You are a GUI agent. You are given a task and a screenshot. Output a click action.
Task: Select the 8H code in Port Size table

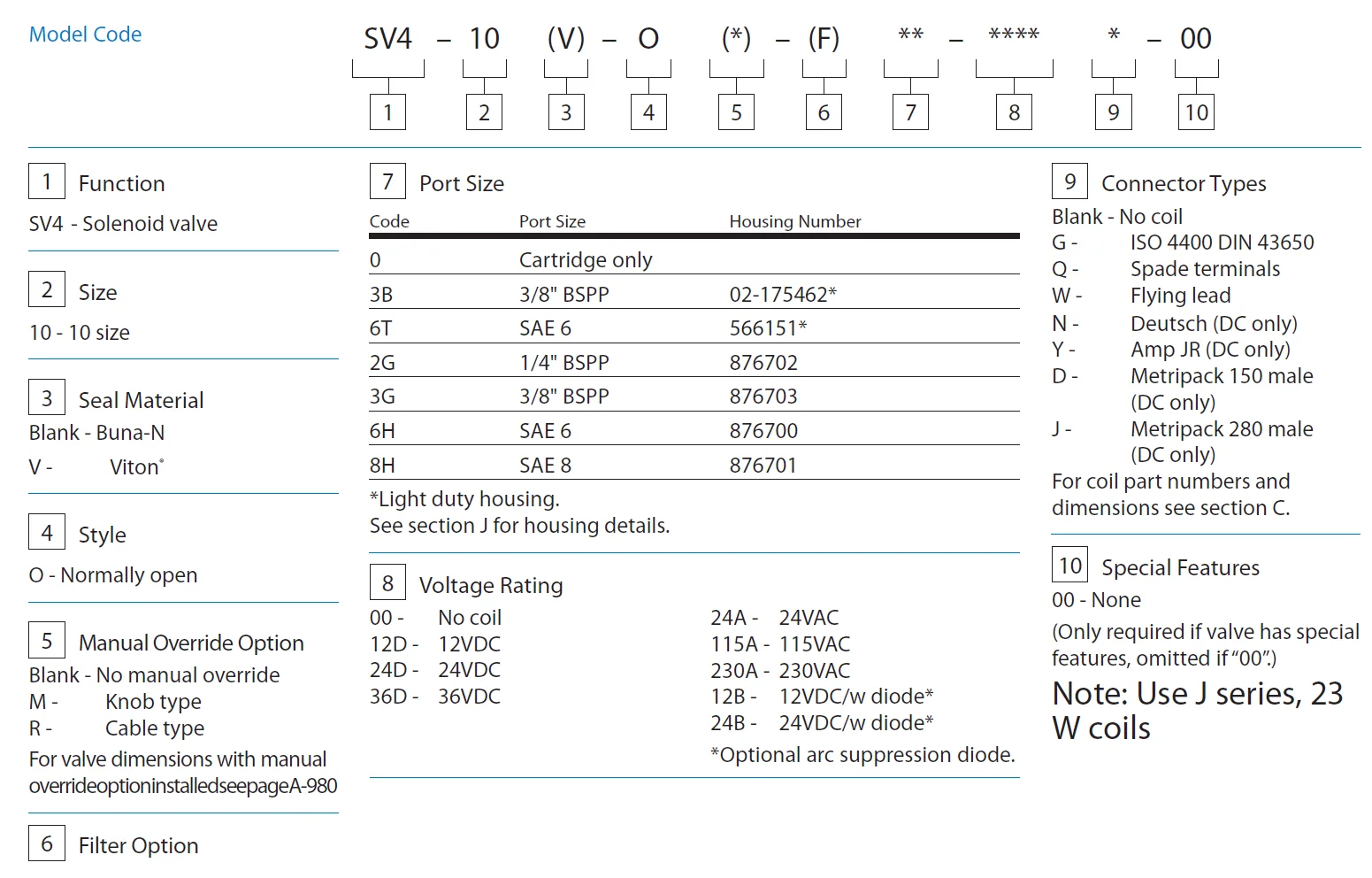point(382,466)
